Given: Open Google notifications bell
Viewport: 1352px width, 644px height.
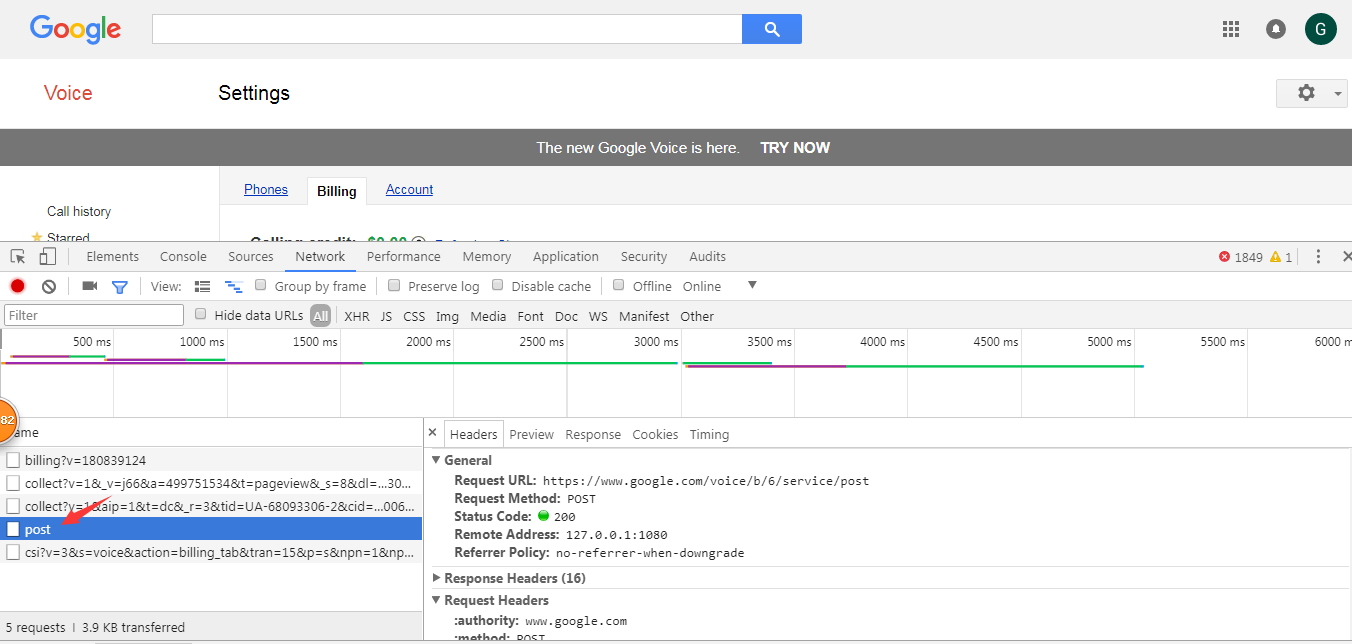Looking at the screenshot, I should [1276, 29].
